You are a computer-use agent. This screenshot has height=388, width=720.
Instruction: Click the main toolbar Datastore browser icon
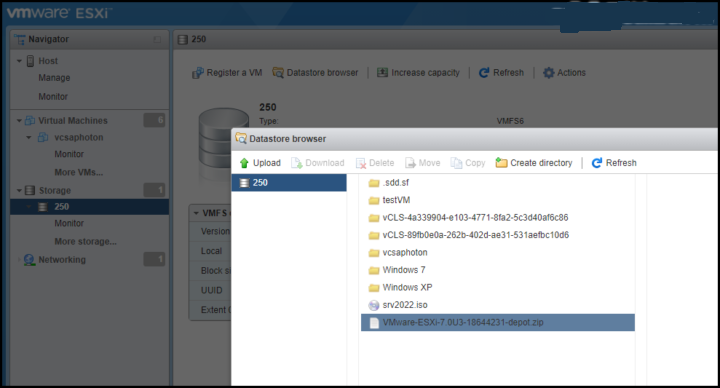278,73
